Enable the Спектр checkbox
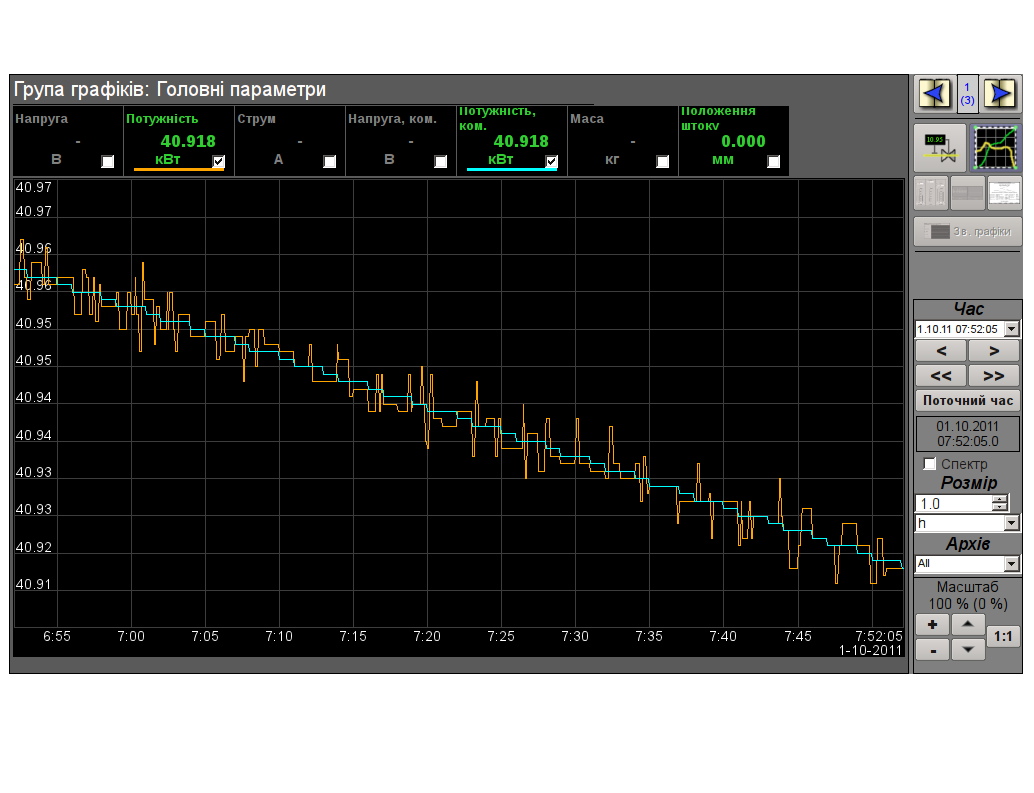The image size is (1034, 793). (930, 464)
